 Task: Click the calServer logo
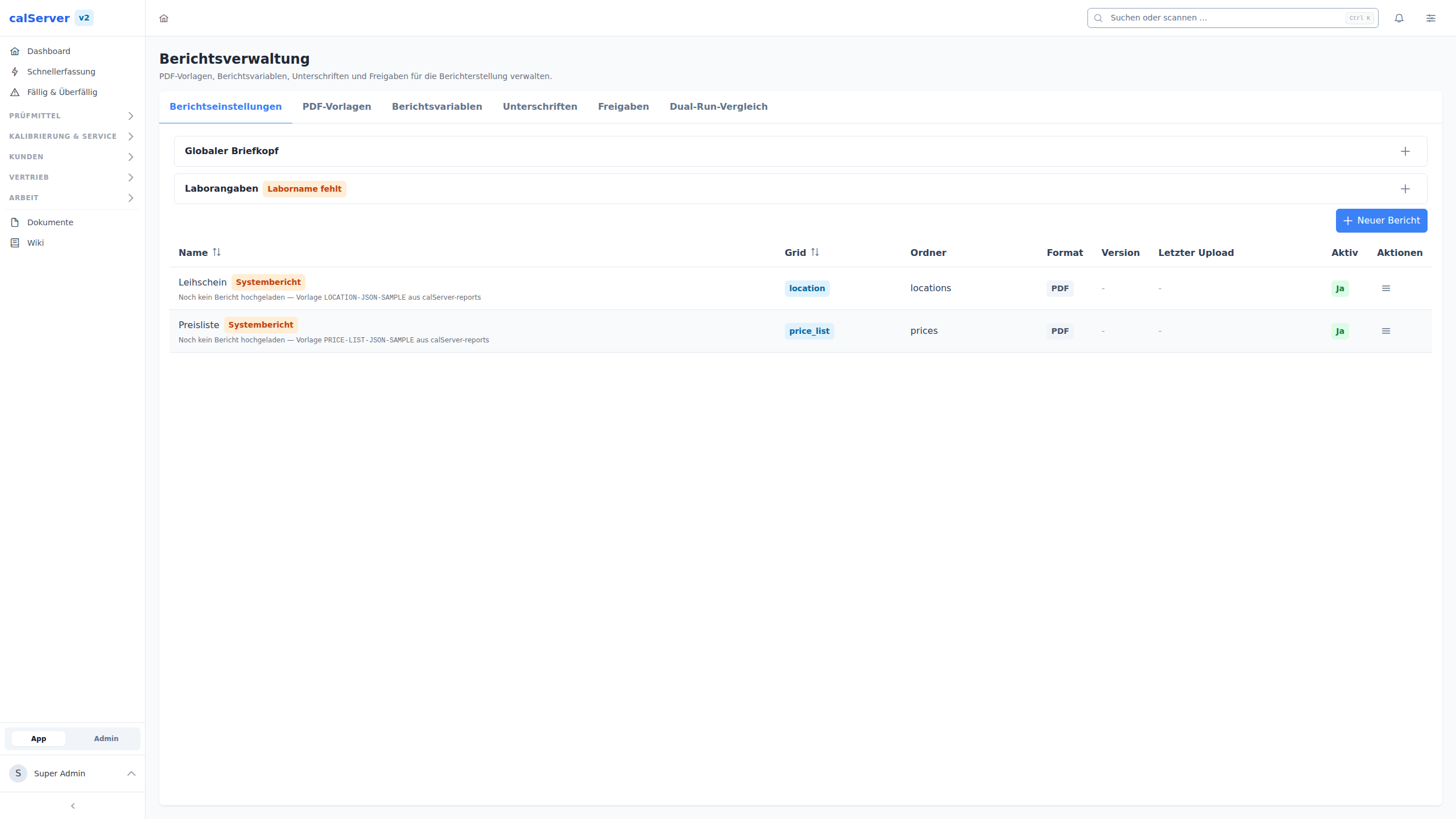tap(39, 18)
